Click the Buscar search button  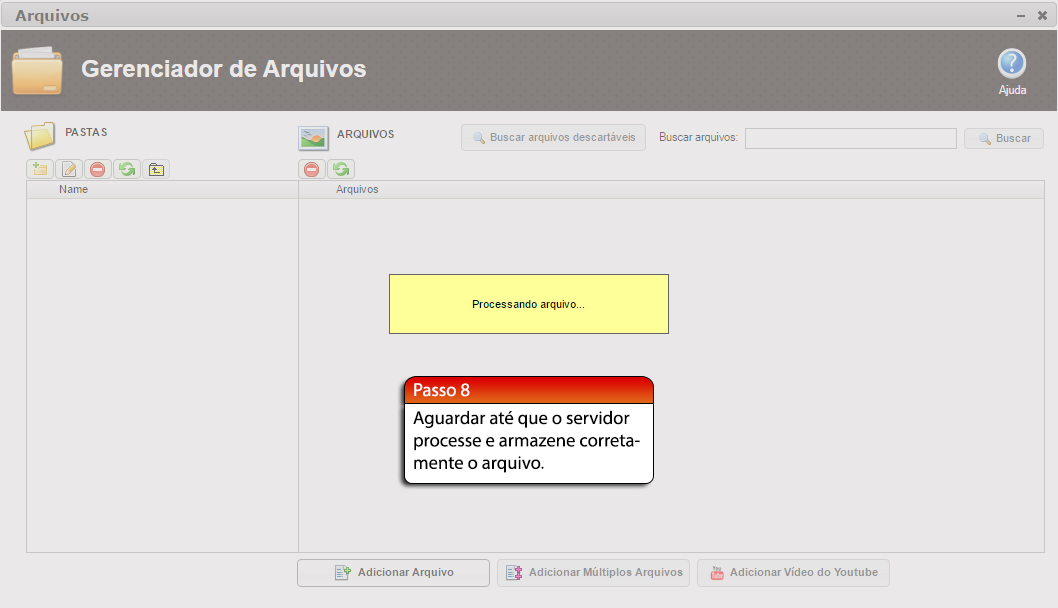tap(1003, 139)
